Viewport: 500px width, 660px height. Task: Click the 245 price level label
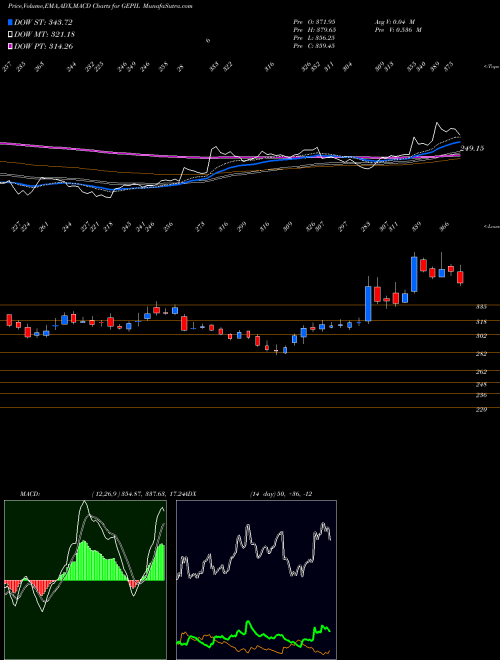pos(481,384)
